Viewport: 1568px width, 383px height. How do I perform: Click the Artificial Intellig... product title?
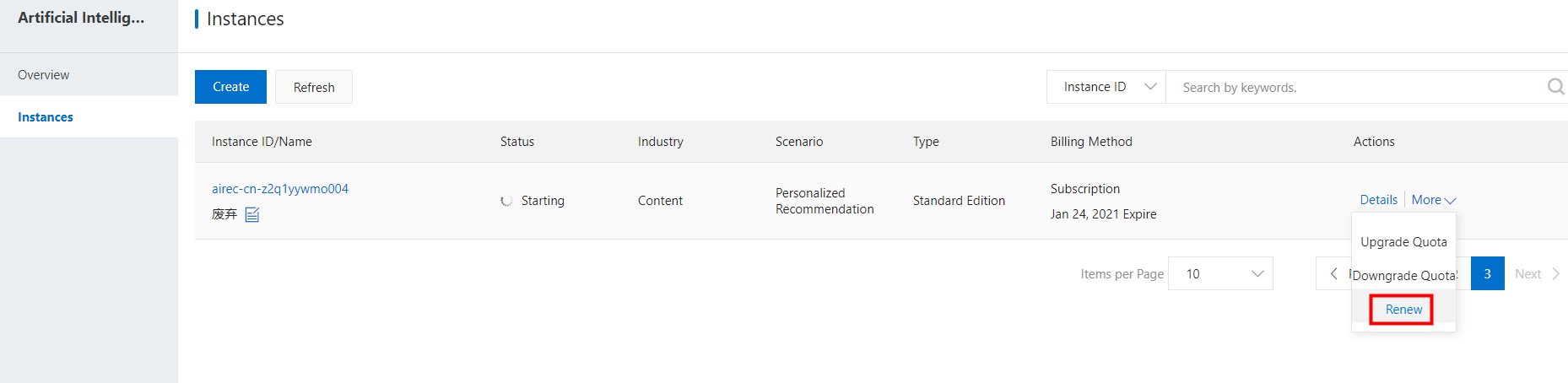coord(81,18)
